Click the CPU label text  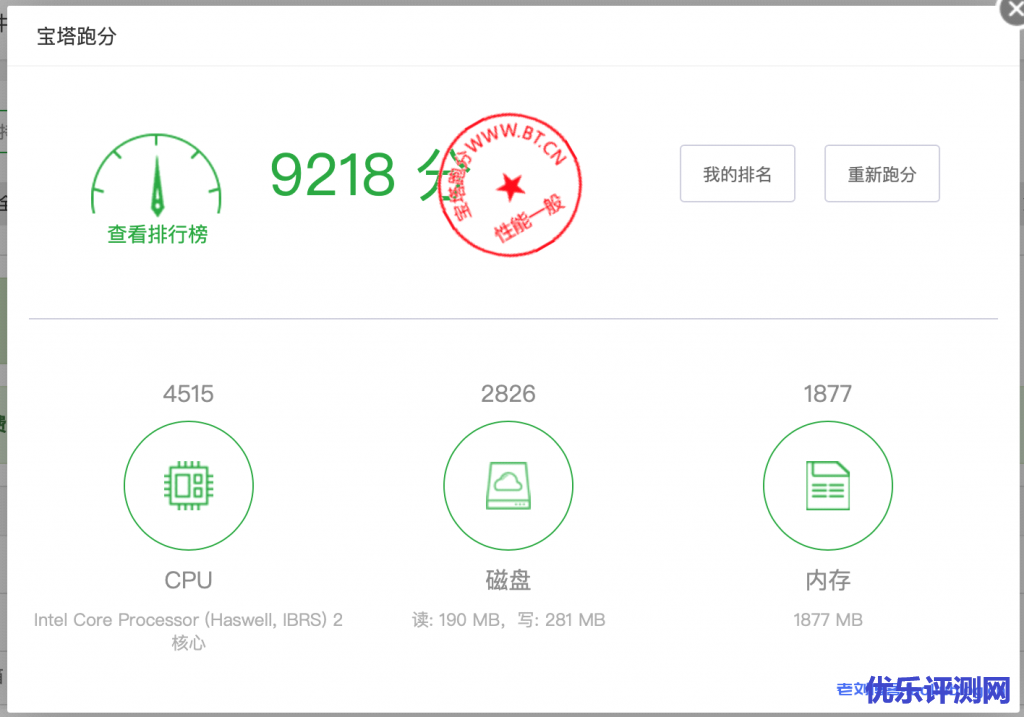[188, 580]
